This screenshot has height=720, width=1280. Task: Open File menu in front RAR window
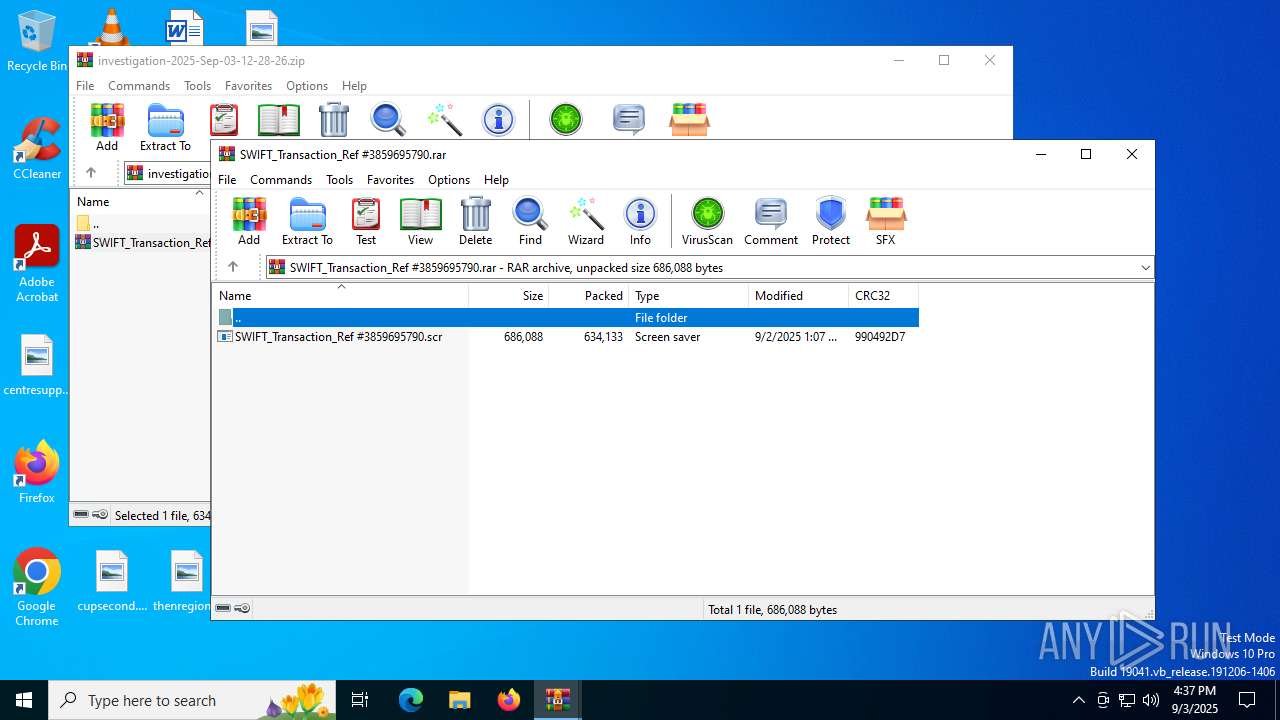click(x=227, y=179)
